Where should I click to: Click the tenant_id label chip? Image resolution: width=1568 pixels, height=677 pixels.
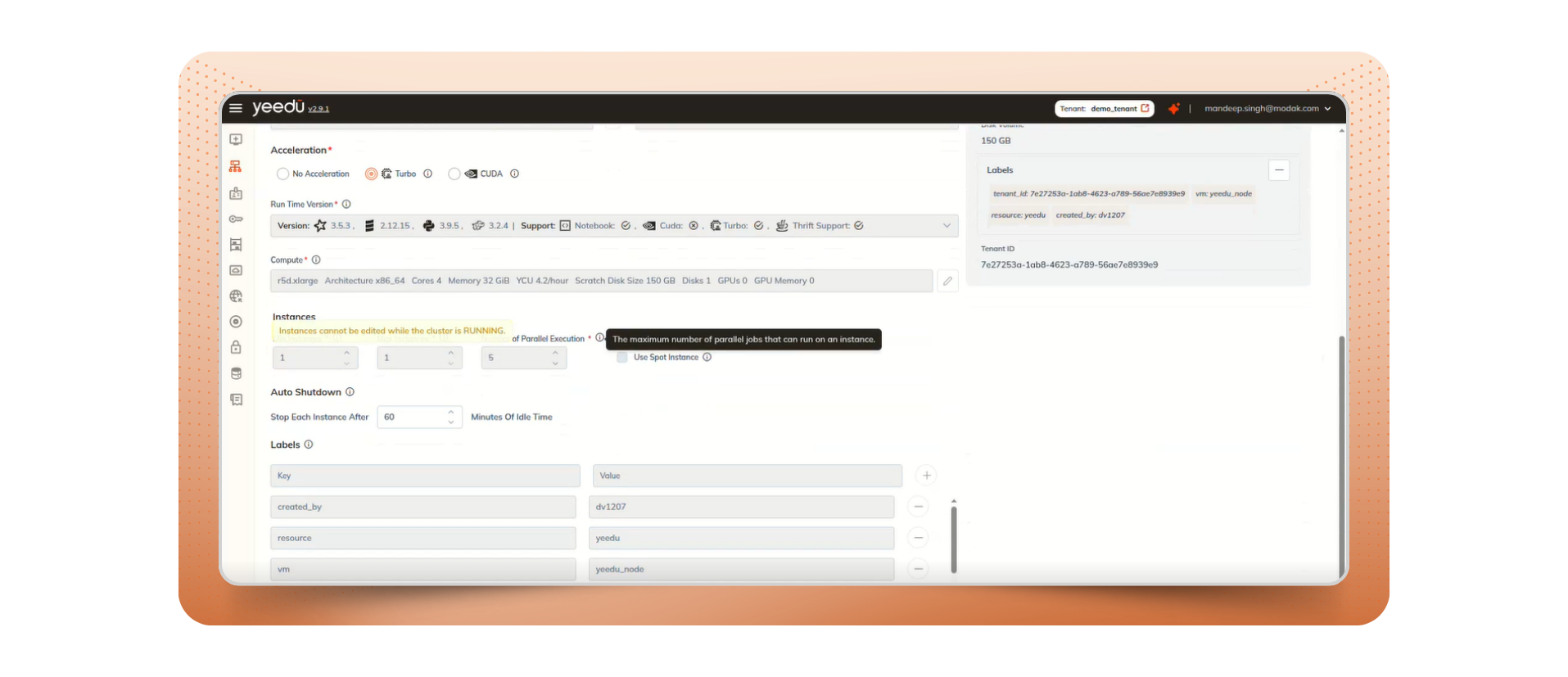click(1088, 194)
